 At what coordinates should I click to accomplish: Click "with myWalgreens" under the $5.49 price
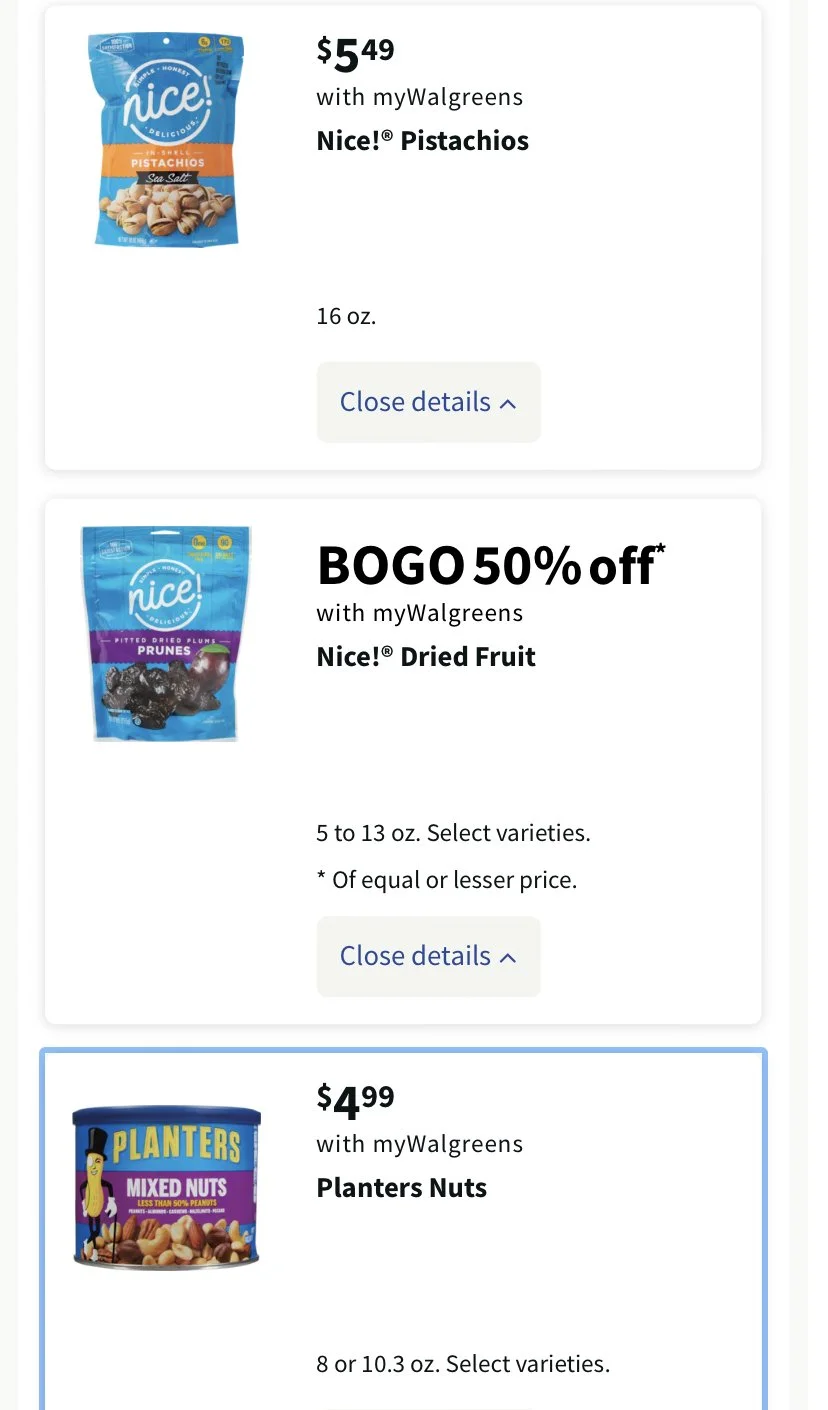coord(419,97)
